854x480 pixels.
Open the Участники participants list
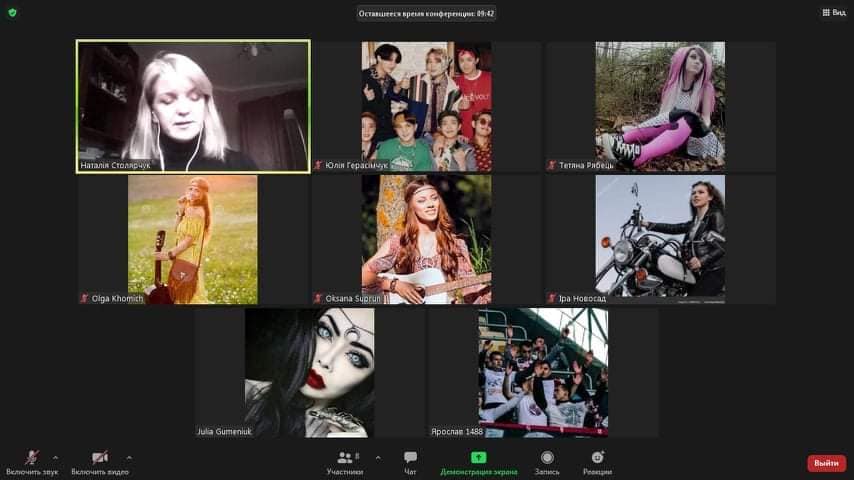[x=344, y=461]
